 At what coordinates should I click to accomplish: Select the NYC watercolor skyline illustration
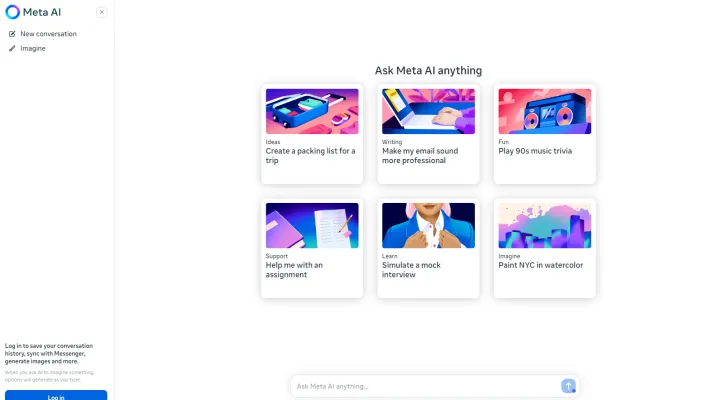tap(545, 225)
